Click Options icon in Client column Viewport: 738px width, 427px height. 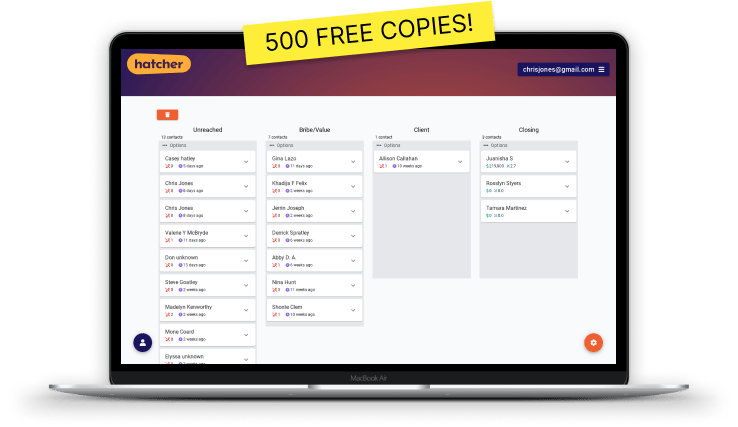pos(379,145)
